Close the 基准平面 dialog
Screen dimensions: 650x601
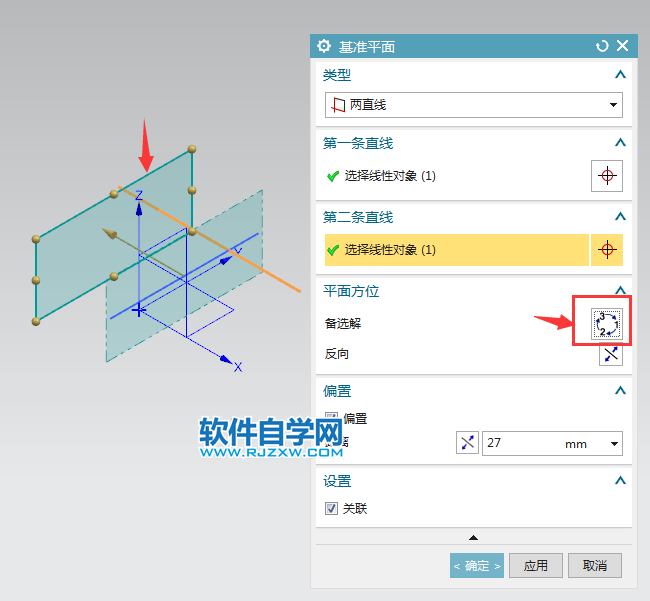623,46
